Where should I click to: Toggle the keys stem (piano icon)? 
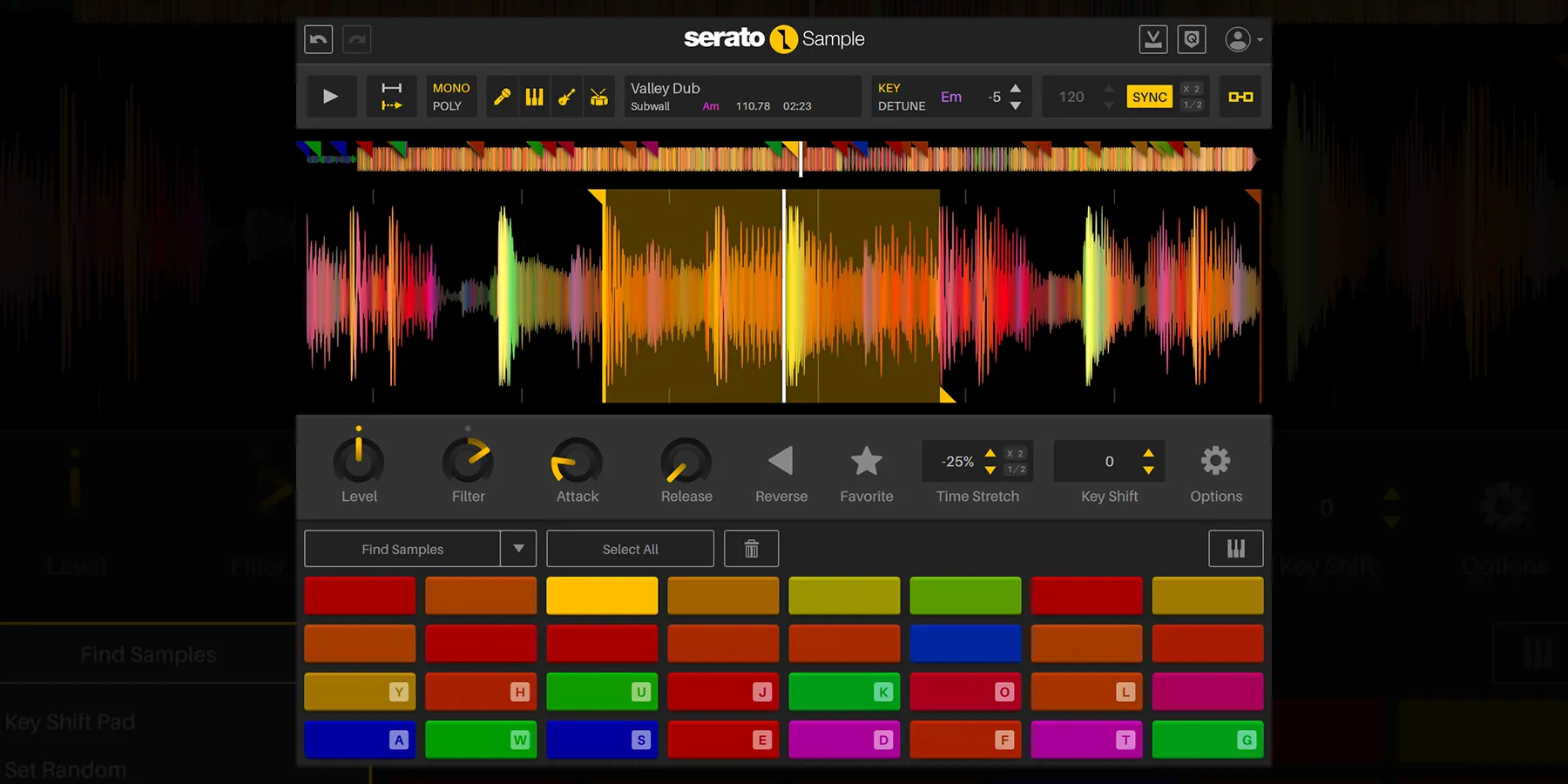click(535, 96)
